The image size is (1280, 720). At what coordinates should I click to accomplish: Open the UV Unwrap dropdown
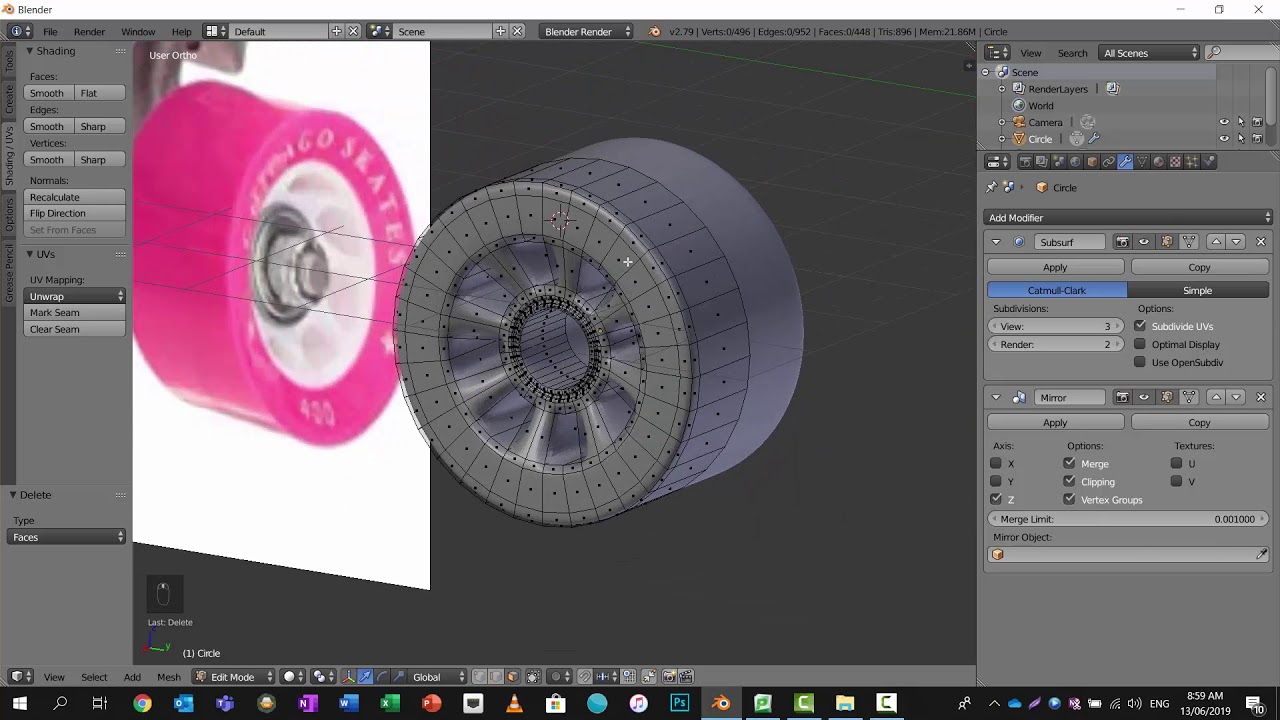(x=75, y=296)
